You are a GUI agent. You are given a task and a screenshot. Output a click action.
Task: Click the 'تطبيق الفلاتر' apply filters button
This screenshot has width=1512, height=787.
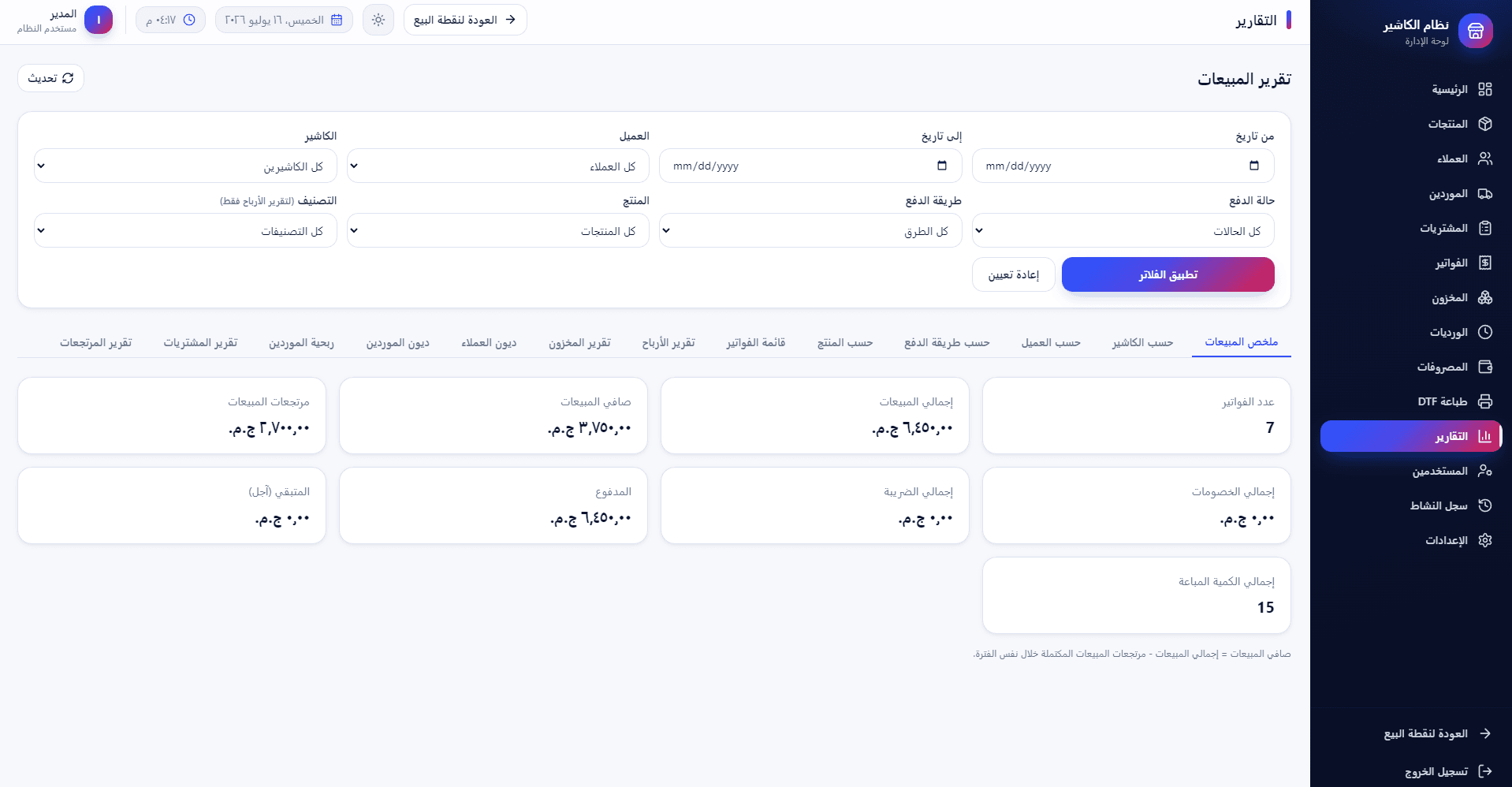(x=1168, y=274)
